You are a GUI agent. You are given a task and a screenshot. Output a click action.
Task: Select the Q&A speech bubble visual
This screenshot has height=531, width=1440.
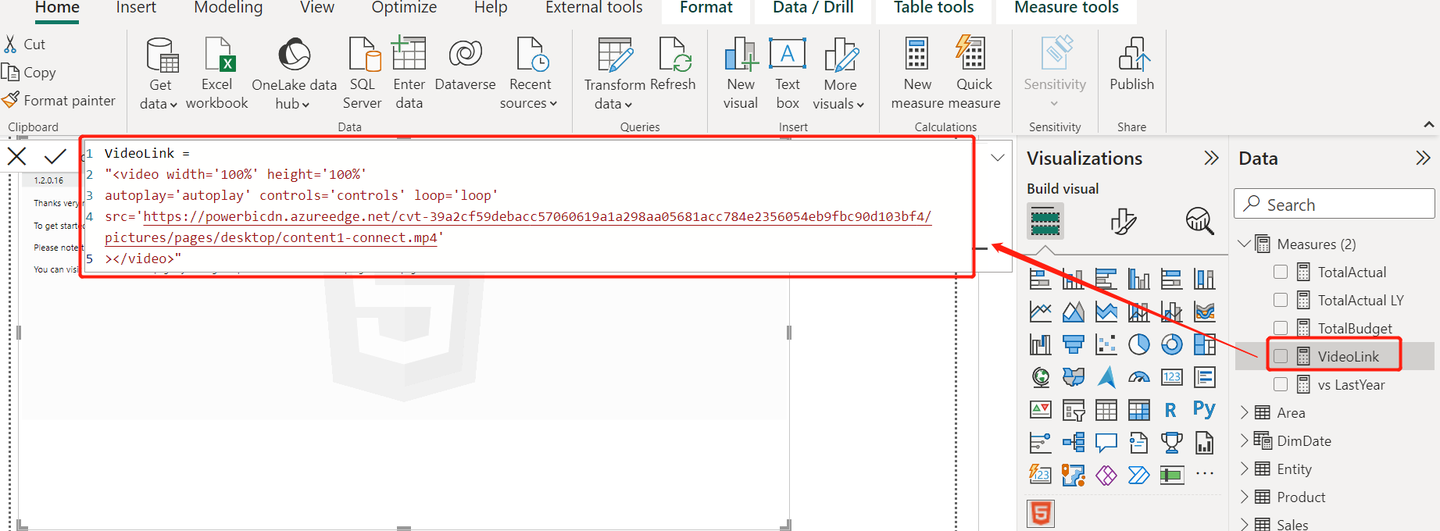point(1106,442)
